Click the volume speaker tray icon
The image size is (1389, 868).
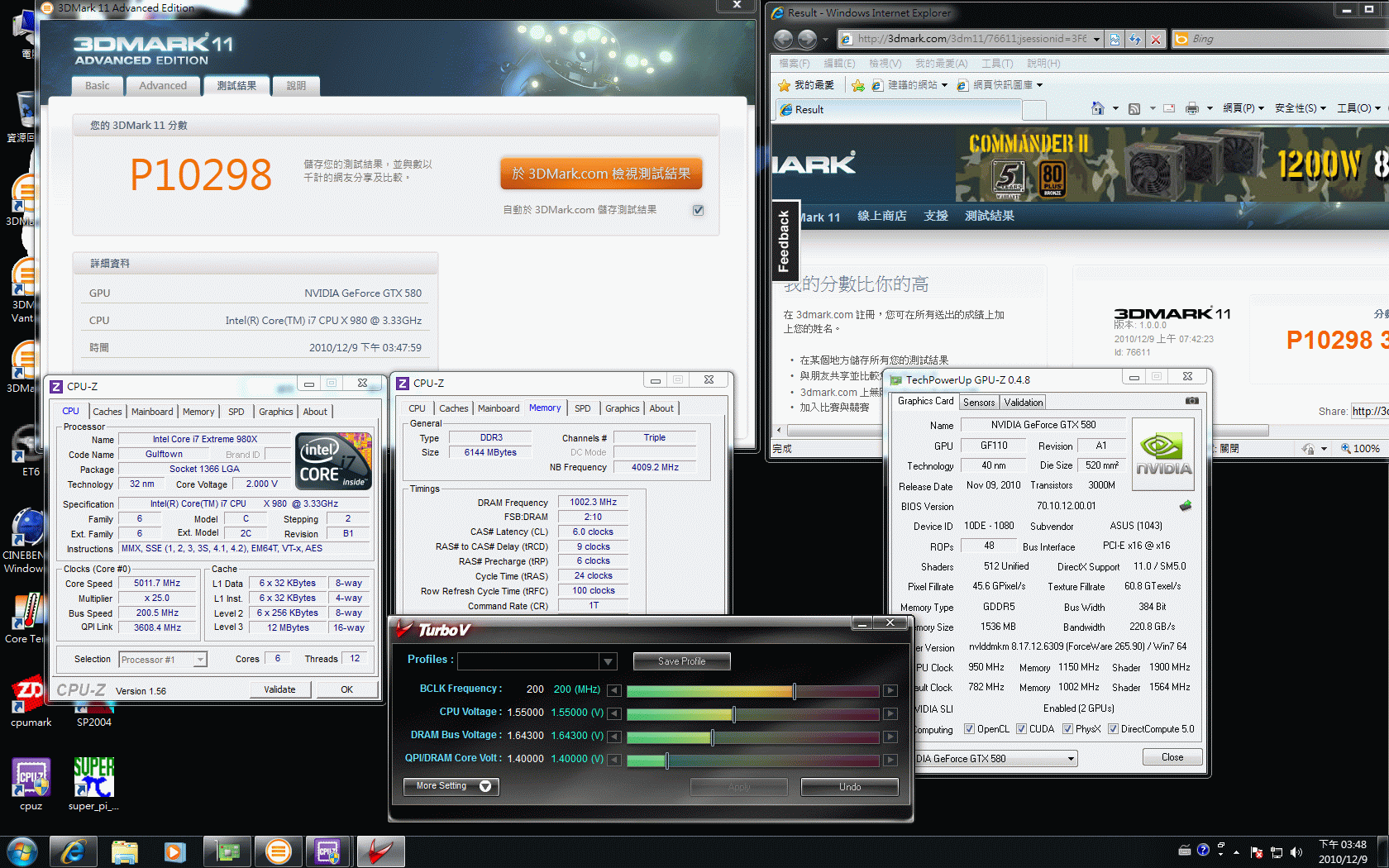(x=1296, y=852)
